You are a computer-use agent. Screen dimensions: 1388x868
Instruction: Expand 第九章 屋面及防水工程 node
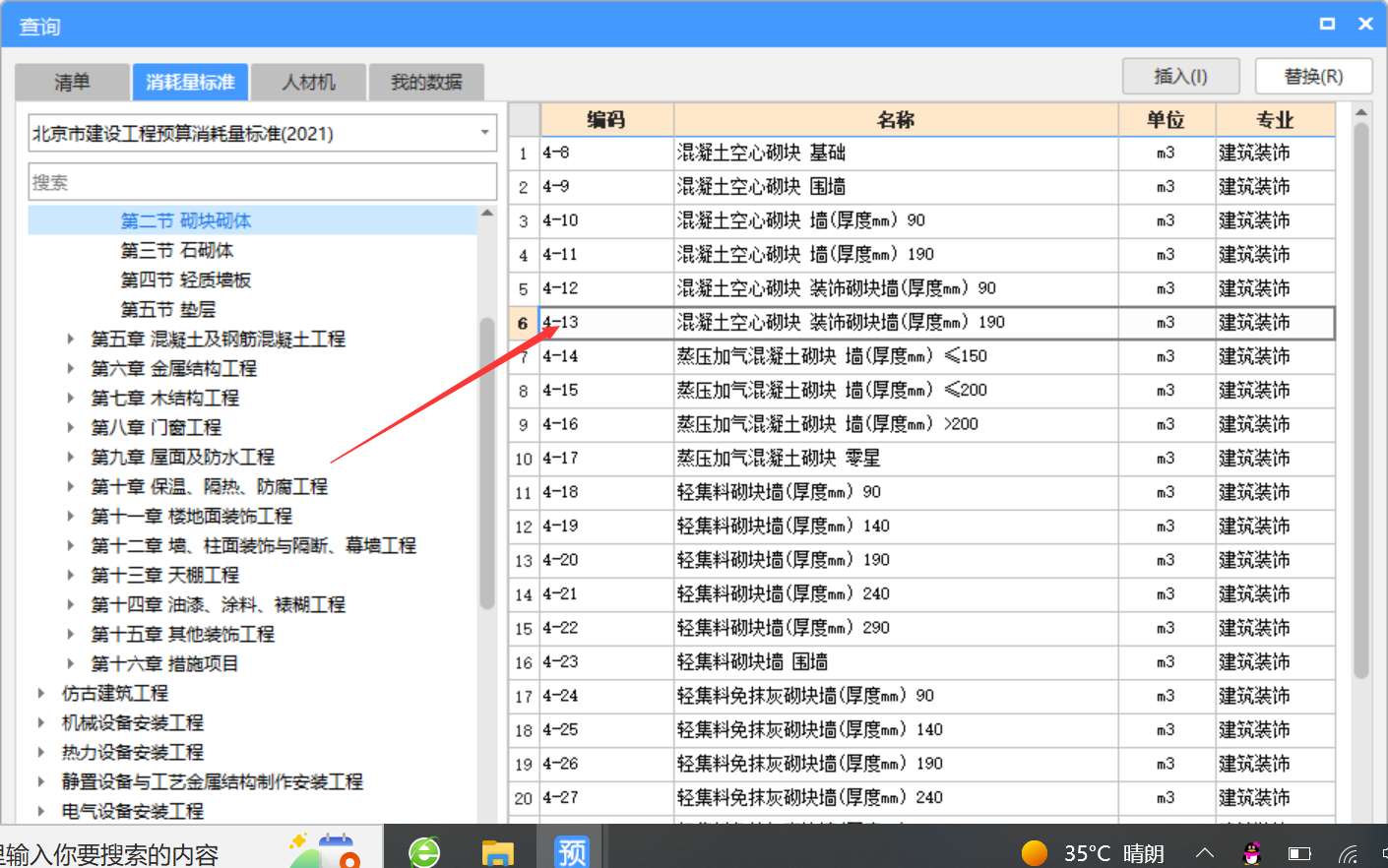(70, 457)
